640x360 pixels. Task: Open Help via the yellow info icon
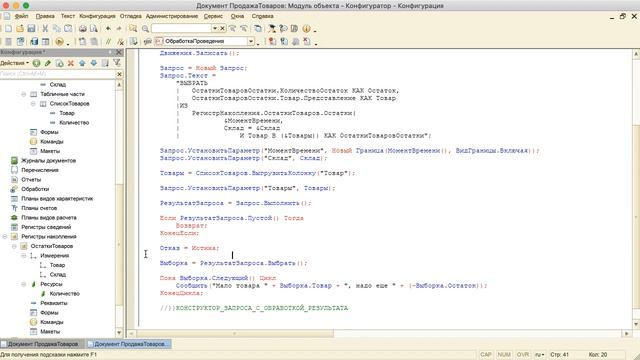[x=306, y=29]
